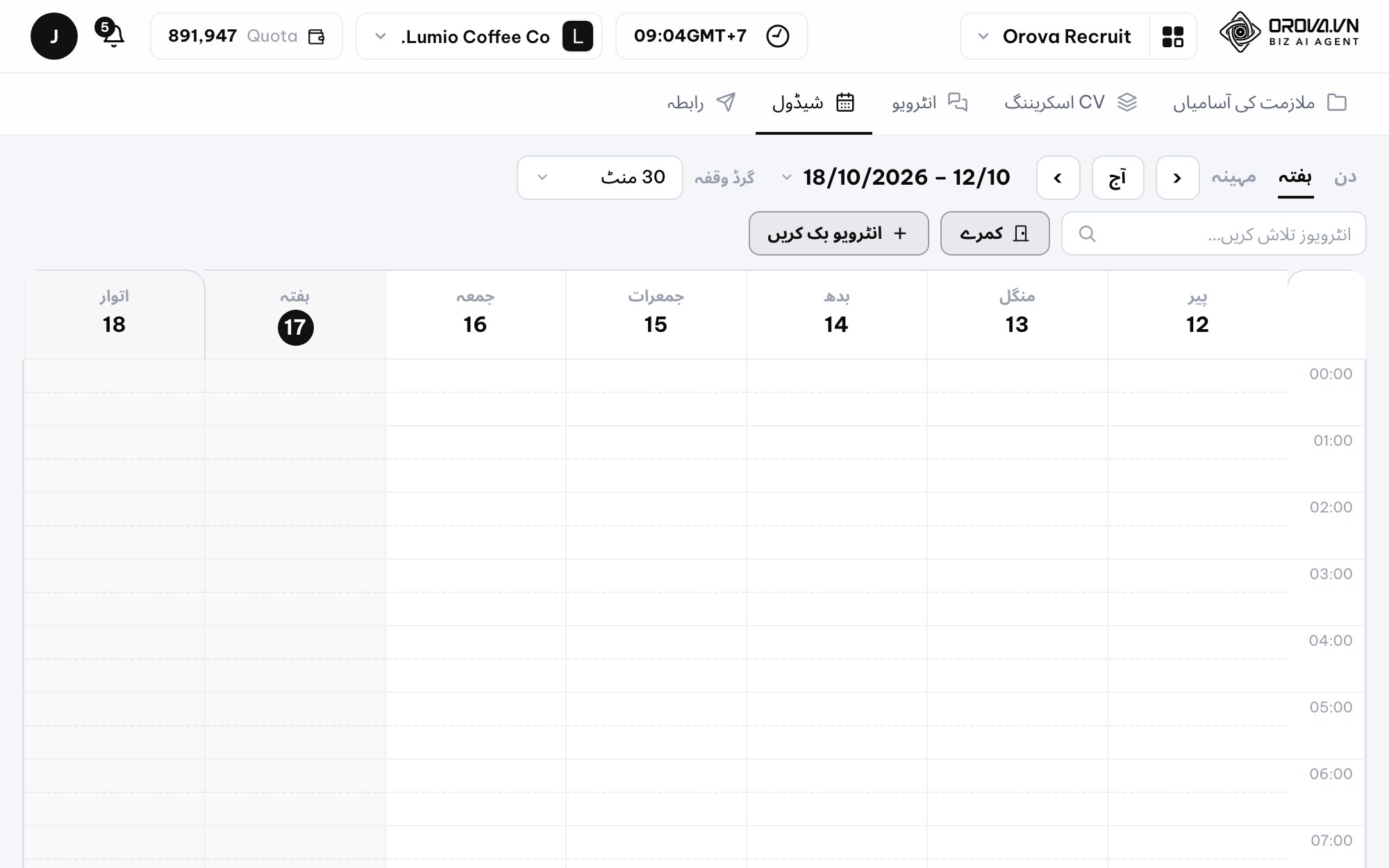Select ہفتہ week view
Image resolution: width=1389 pixels, height=868 pixels.
tap(1295, 177)
